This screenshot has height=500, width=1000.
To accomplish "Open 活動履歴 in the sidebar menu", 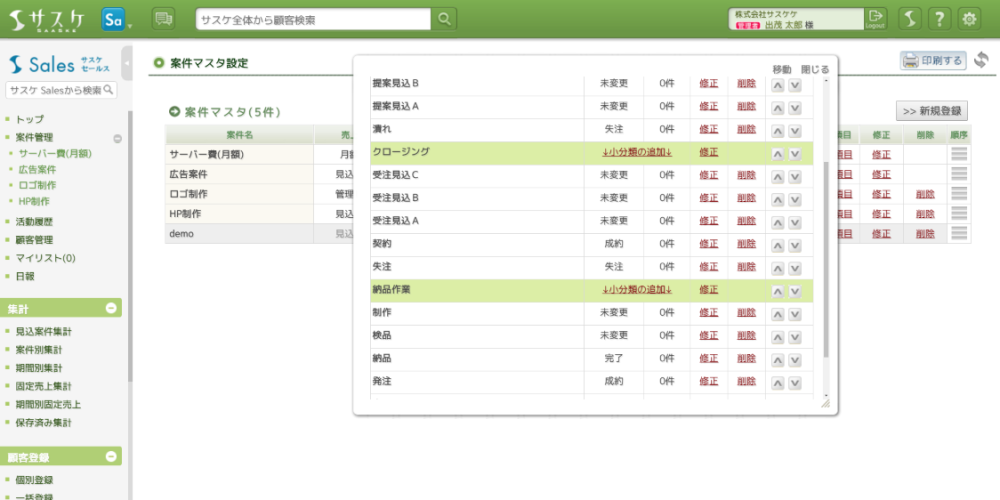I will pos(35,222).
